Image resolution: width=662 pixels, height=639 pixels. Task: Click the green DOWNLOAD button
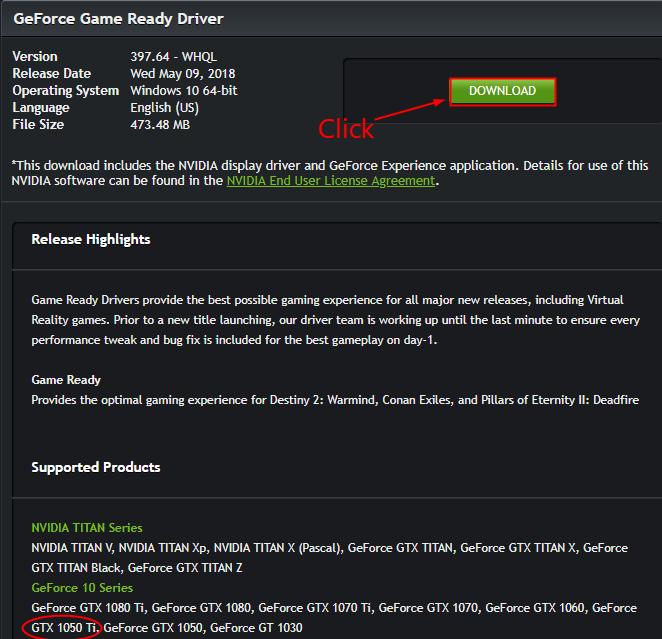502,91
